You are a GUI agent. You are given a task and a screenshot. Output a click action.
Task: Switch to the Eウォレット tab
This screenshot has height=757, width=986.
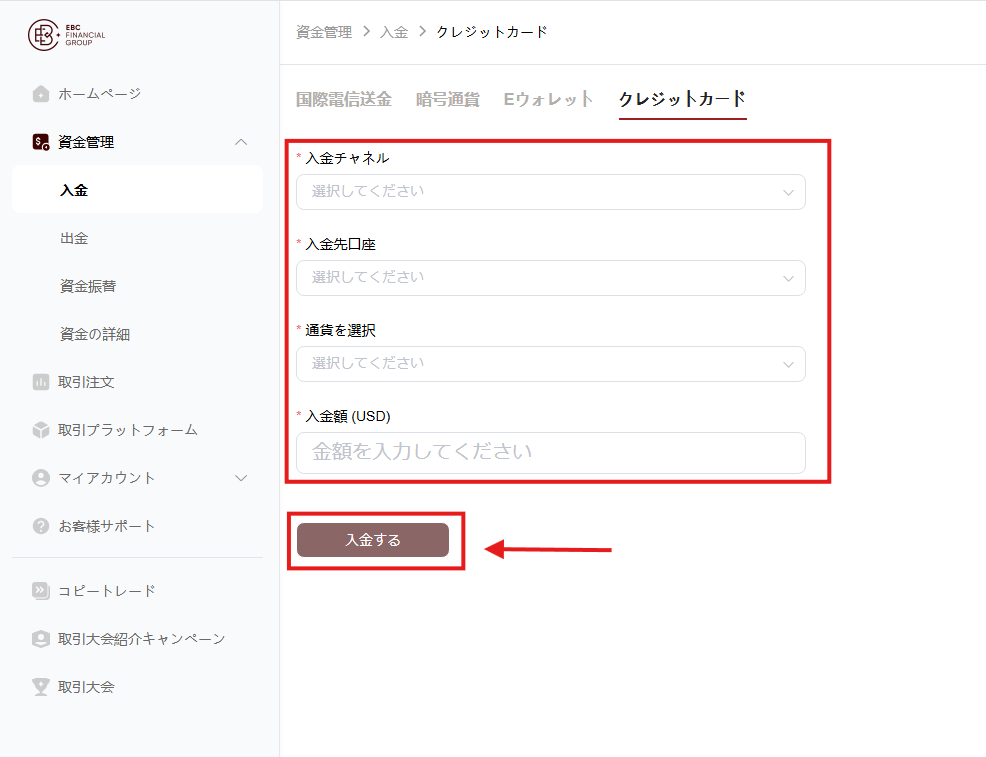pyautogui.click(x=548, y=99)
